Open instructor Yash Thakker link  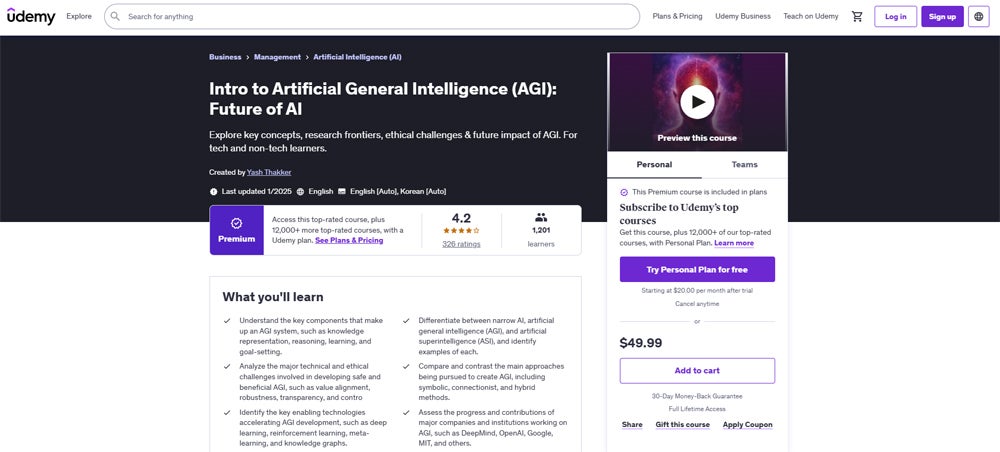click(x=269, y=172)
